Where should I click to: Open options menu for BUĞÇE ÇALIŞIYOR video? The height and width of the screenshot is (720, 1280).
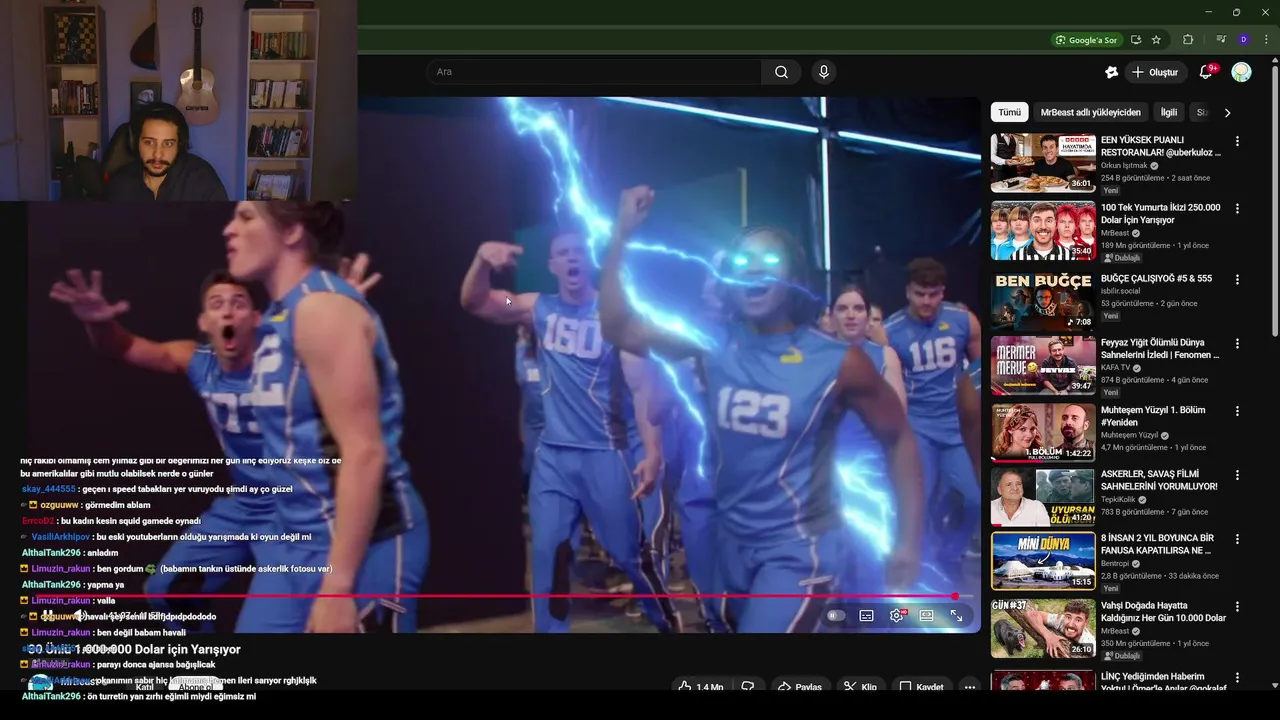pyautogui.click(x=1237, y=280)
